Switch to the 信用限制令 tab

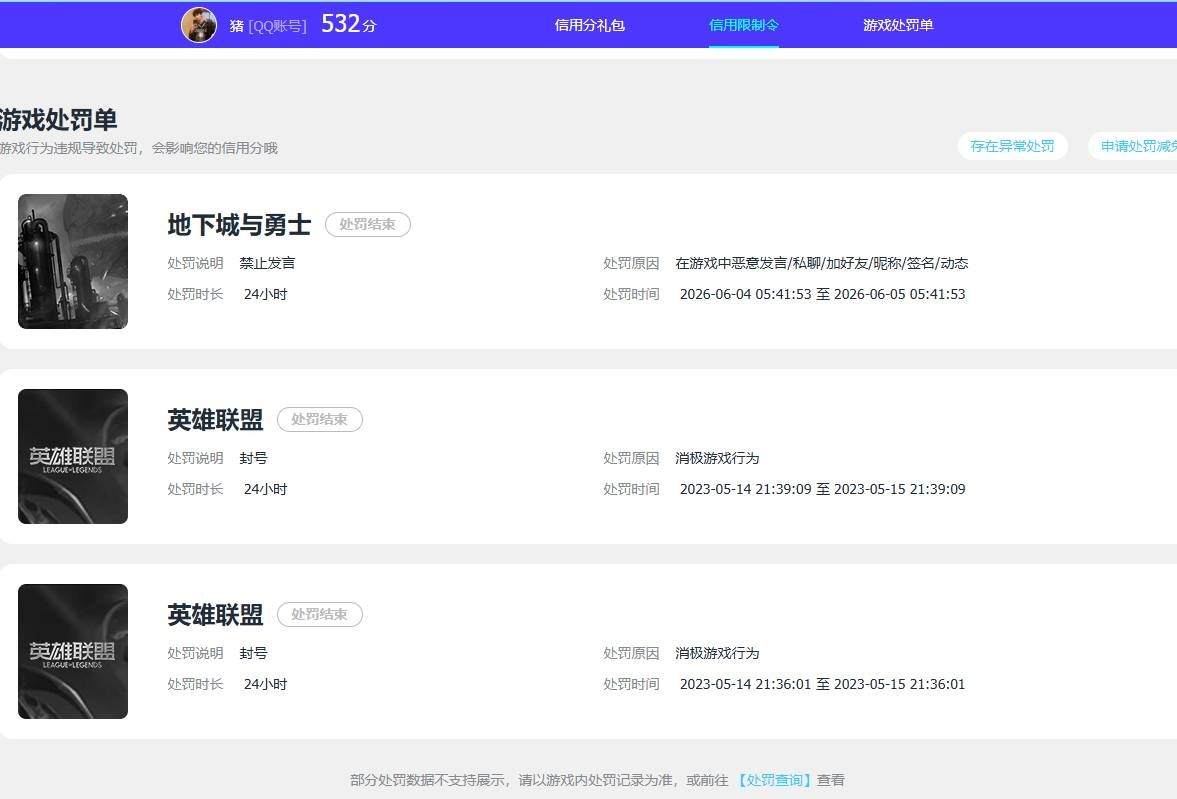743,26
